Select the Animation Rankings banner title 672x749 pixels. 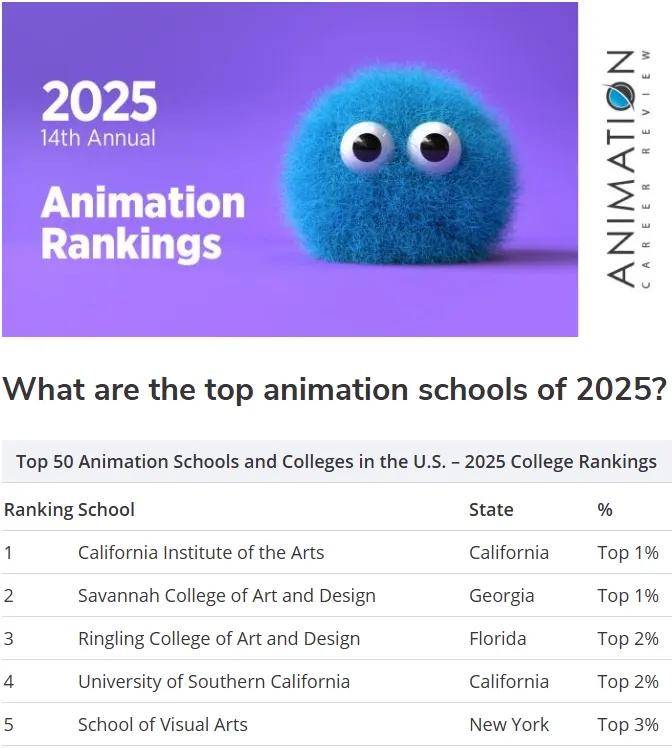tap(142, 223)
